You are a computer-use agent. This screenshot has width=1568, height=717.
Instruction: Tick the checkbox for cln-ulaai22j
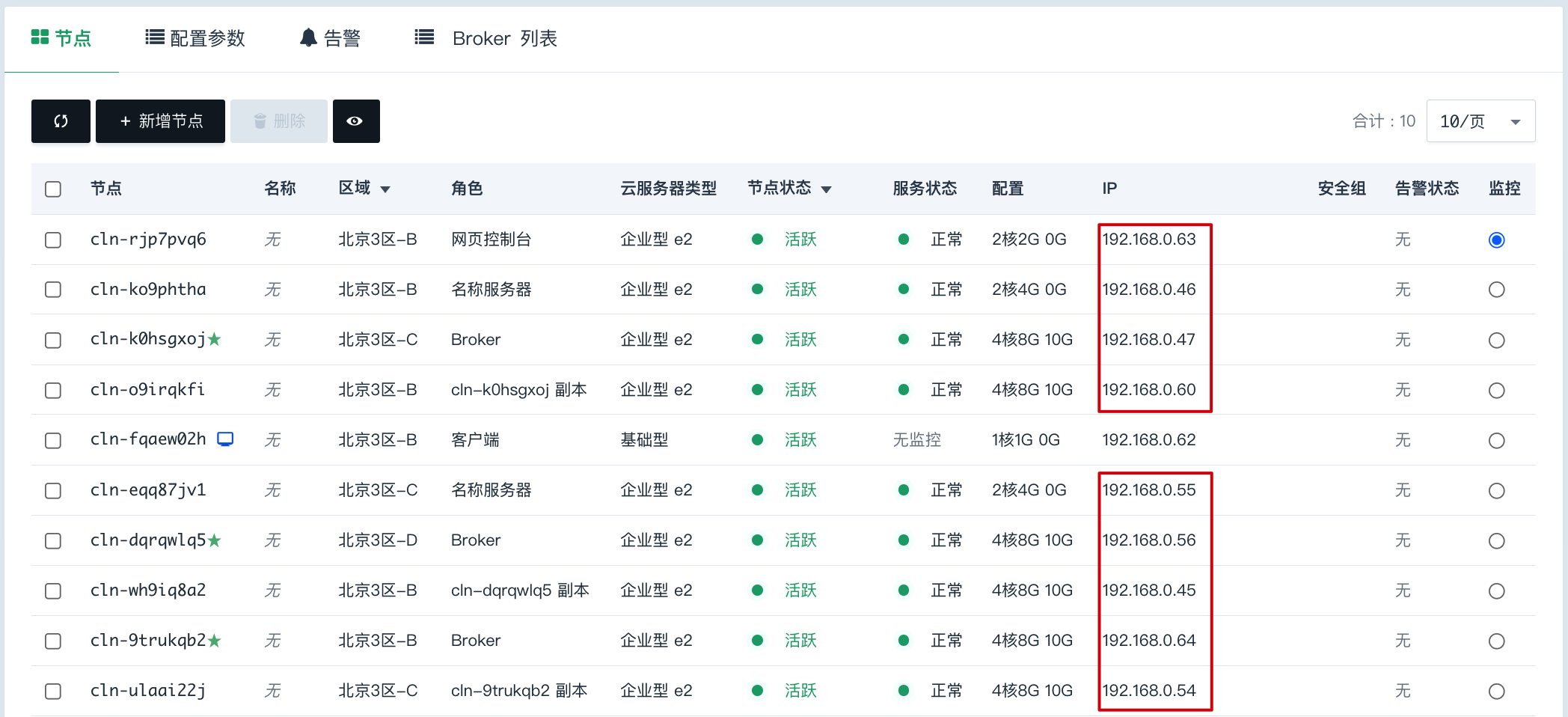(53, 692)
